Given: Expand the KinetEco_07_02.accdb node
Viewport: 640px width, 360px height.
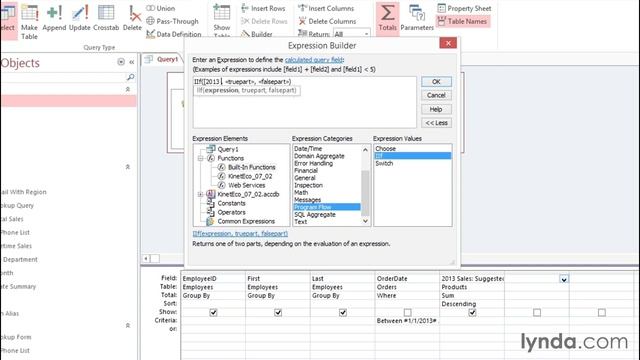Looking at the screenshot, I should 200,194.
